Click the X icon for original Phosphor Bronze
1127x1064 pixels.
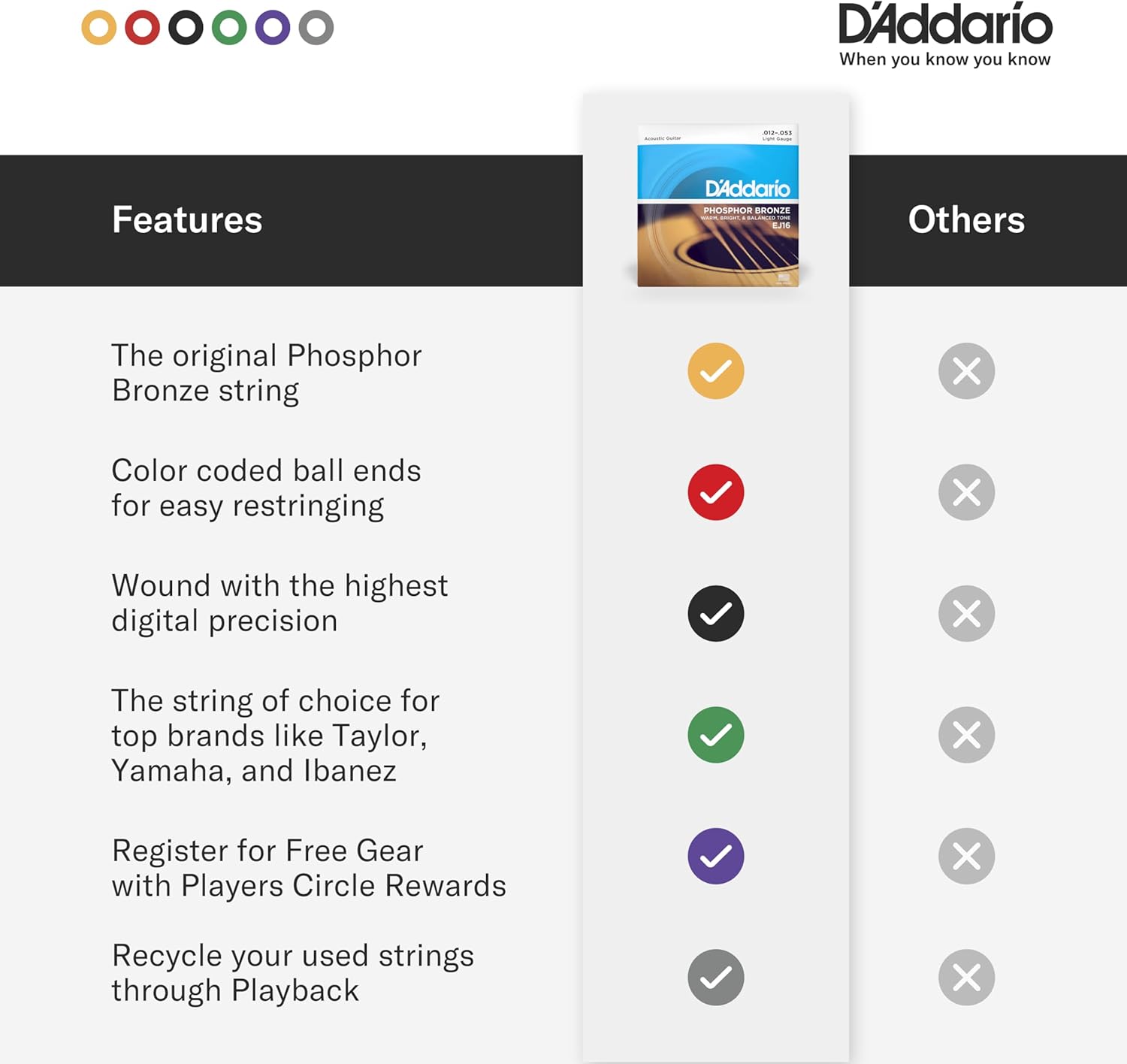click(x=966, y=371)
